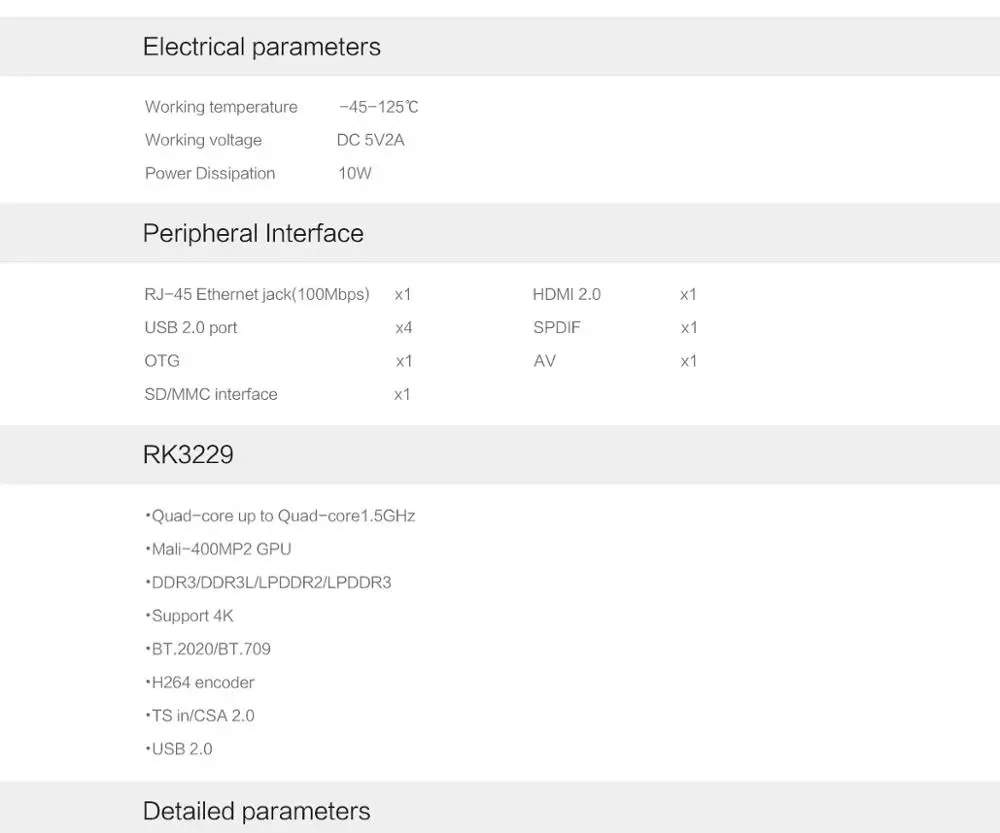Select the Mali-400MP2 GPU bullet
Viewport: 1000px width, 833px height.
tap(218, 549)
